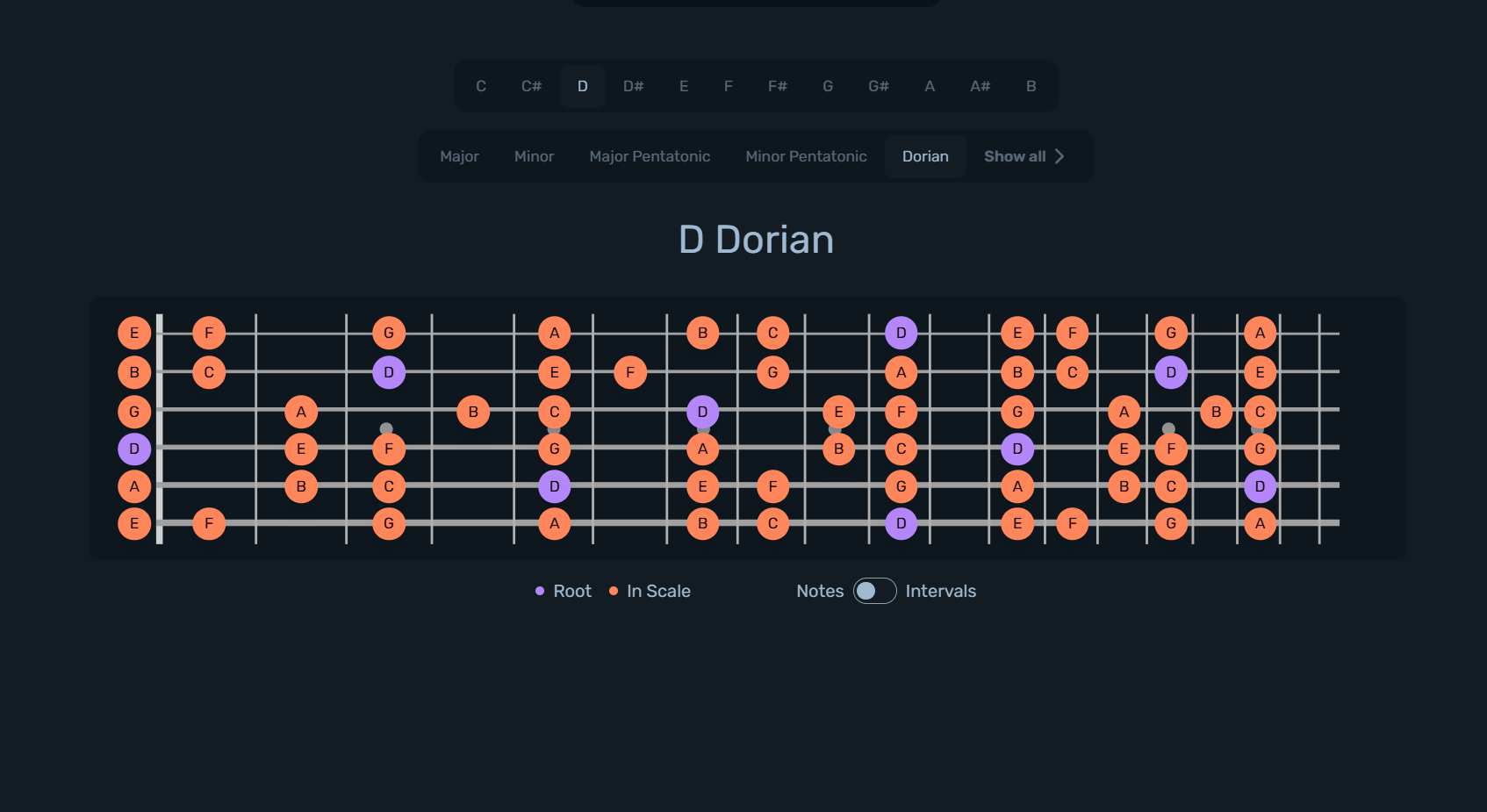
Task: Choose the C# root note
Action: click(x=531, y=86)
